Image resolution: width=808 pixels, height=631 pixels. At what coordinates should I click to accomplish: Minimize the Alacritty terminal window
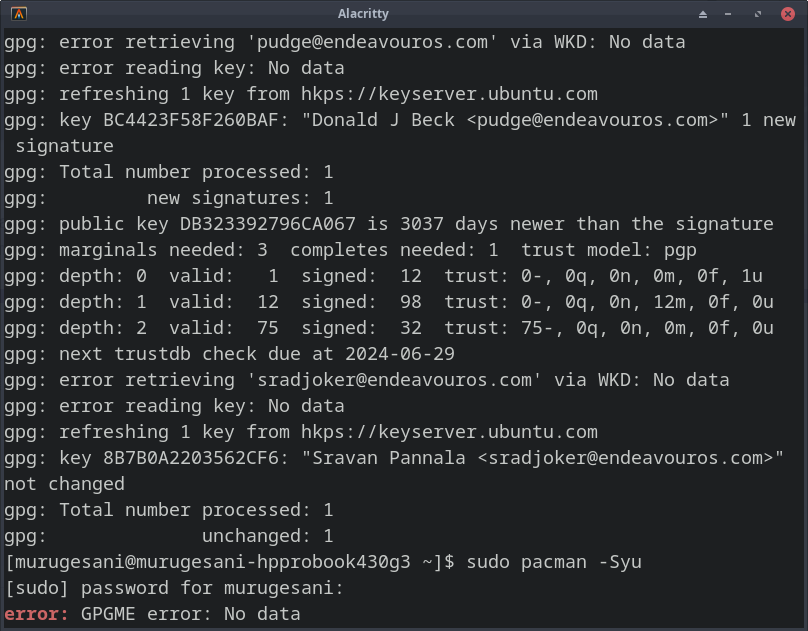(x=728, y=14)
